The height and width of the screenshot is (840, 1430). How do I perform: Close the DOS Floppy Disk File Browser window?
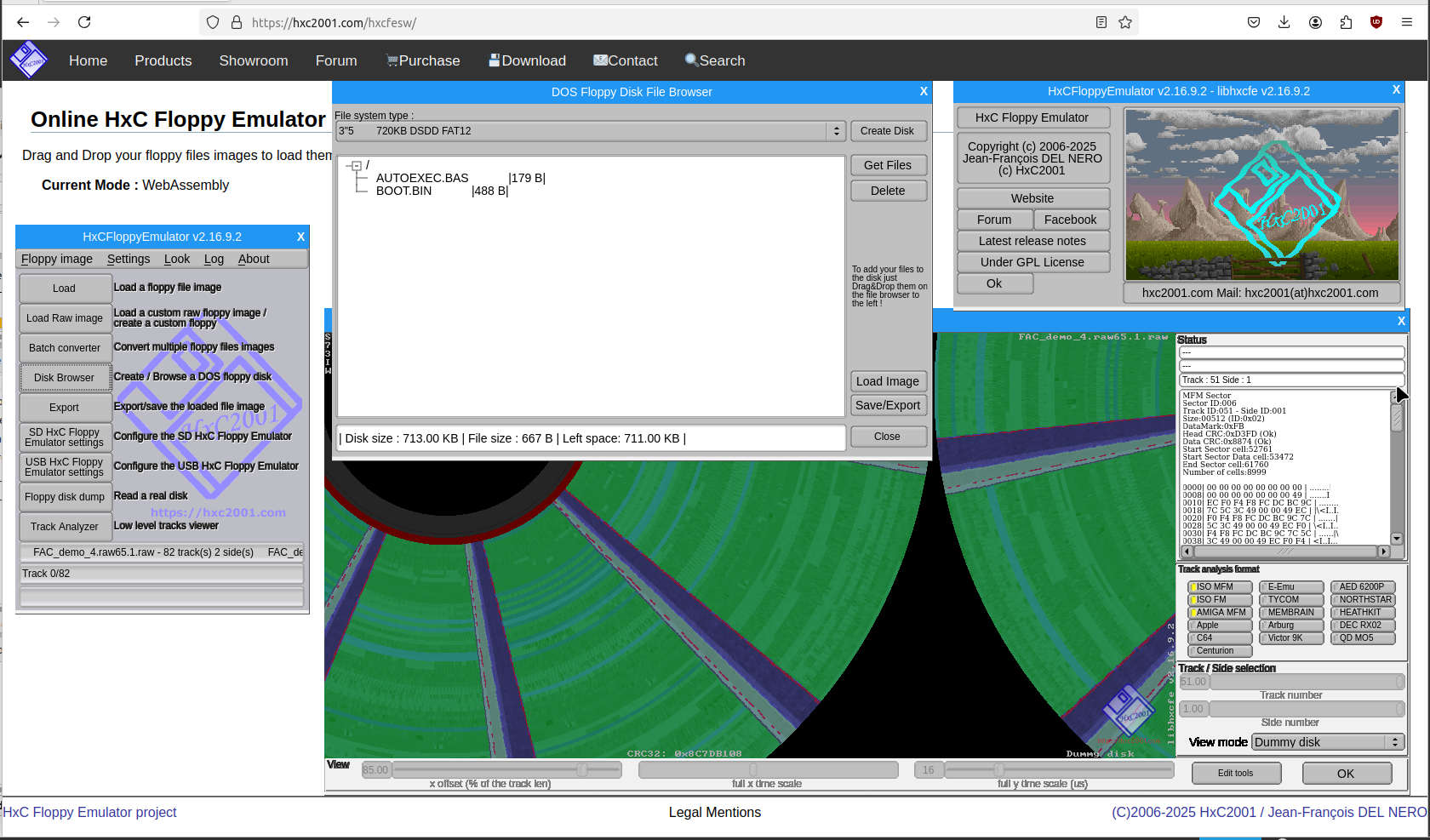click(924, 91)
